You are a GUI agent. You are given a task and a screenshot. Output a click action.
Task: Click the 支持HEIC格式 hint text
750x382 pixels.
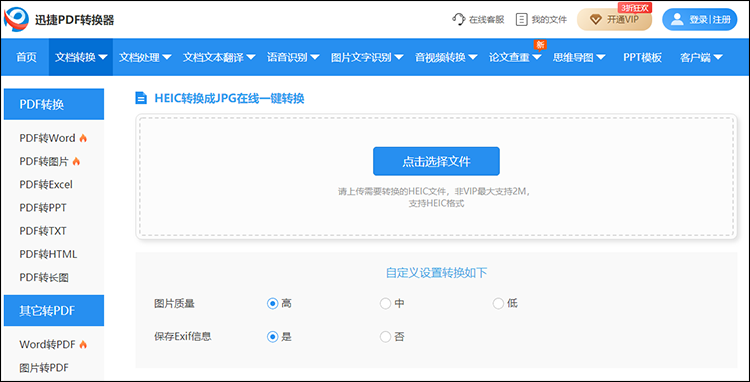[436, 203]
